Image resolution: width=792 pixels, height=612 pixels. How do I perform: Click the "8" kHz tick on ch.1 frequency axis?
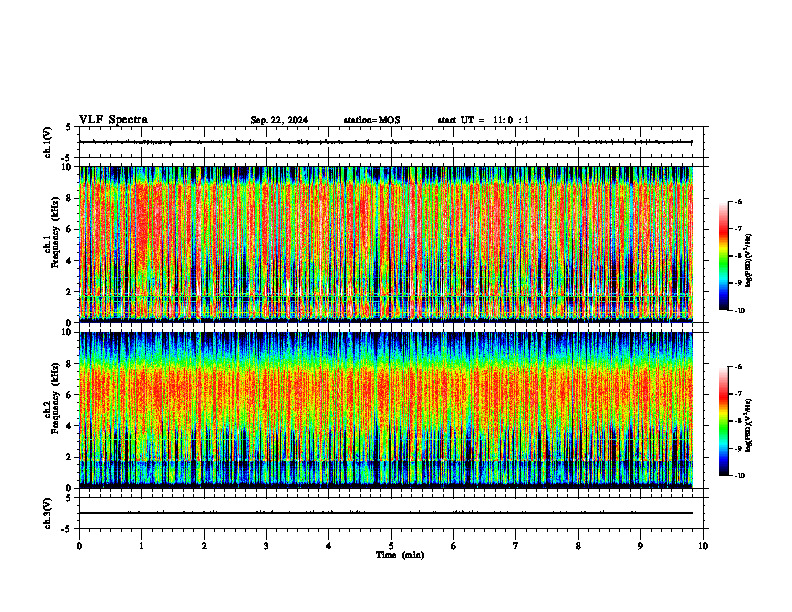[69, 198]
